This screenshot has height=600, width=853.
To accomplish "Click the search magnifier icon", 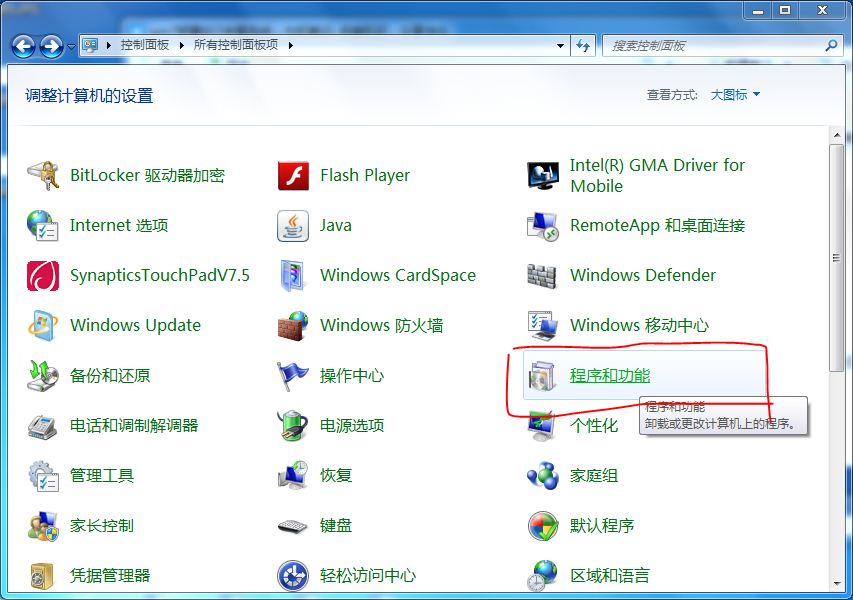I will coord(831,46).
